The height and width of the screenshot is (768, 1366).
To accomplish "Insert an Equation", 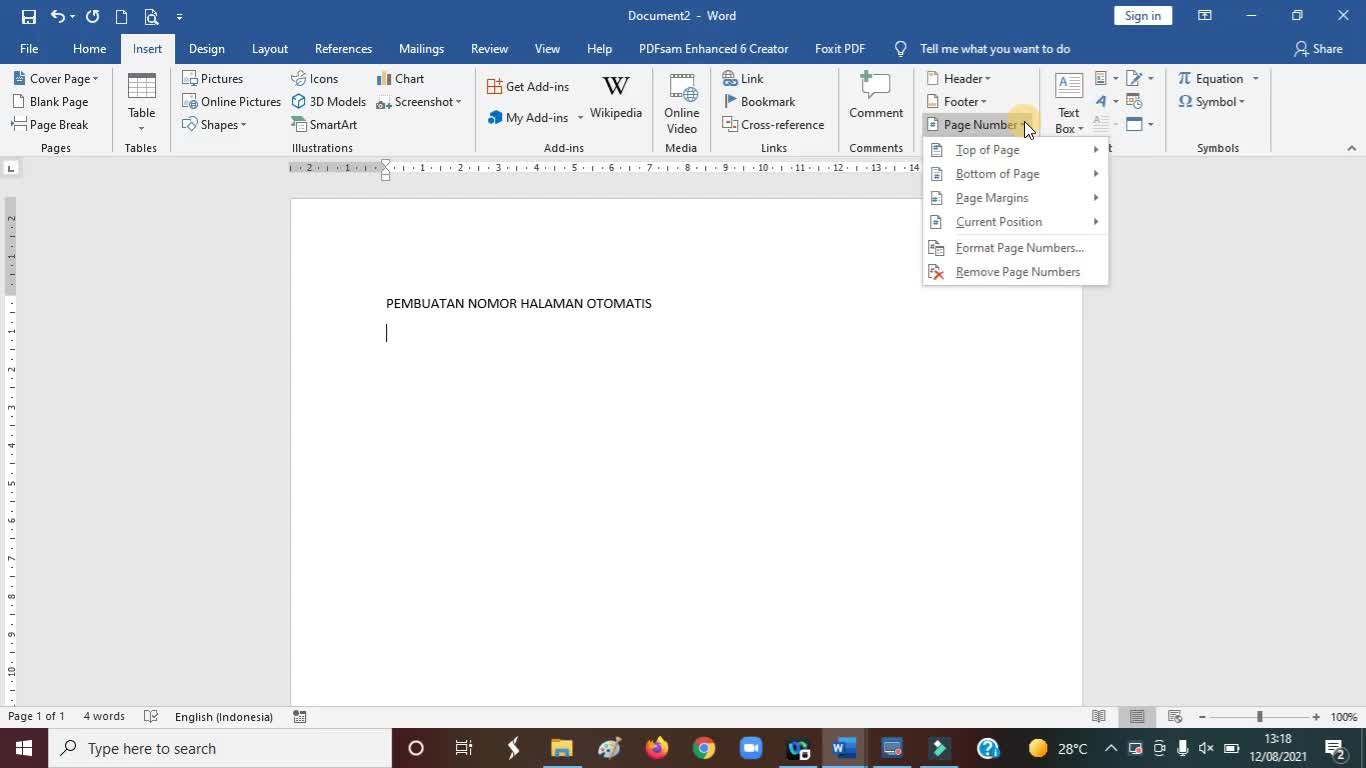I will pos(1210,79).
